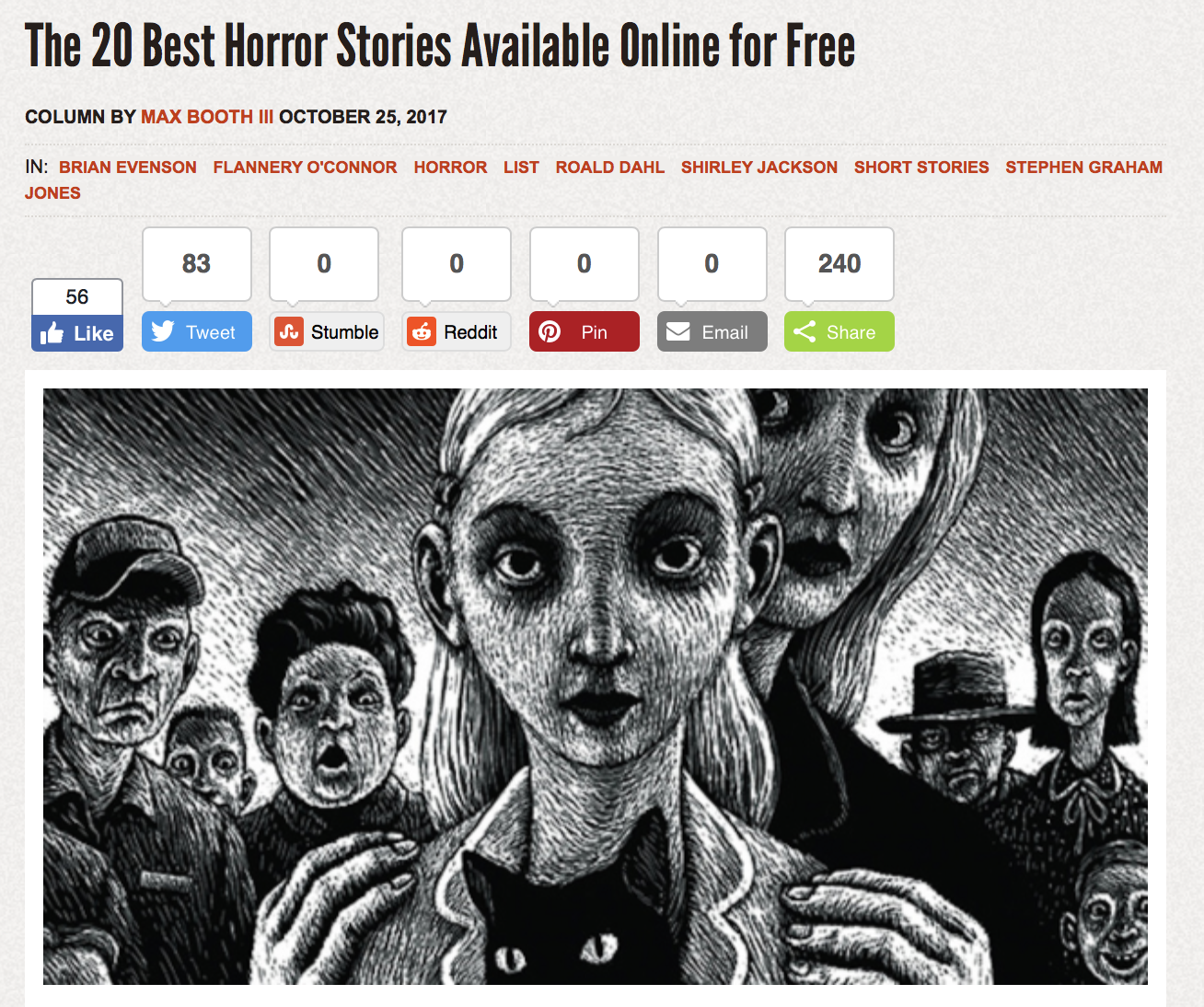The height and width of the screenshot is (1007, 1204).
Task: Open the Shirley Jackson tag
Action: click(x=759, y=168)
